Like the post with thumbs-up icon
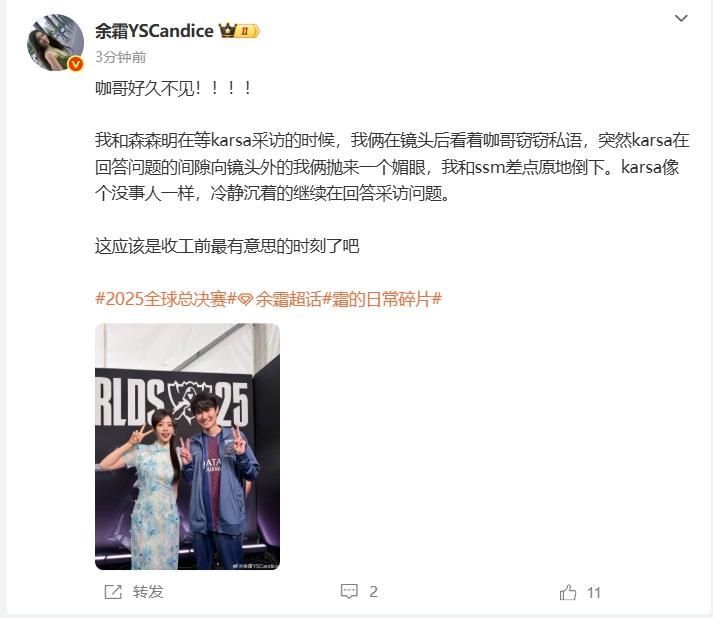This screenshot has height=618, width=713. coord(568,592)
